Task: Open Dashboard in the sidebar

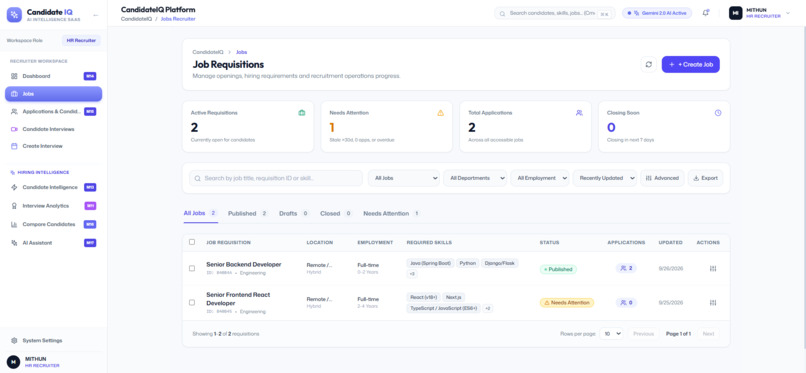Action: (53, 76)
